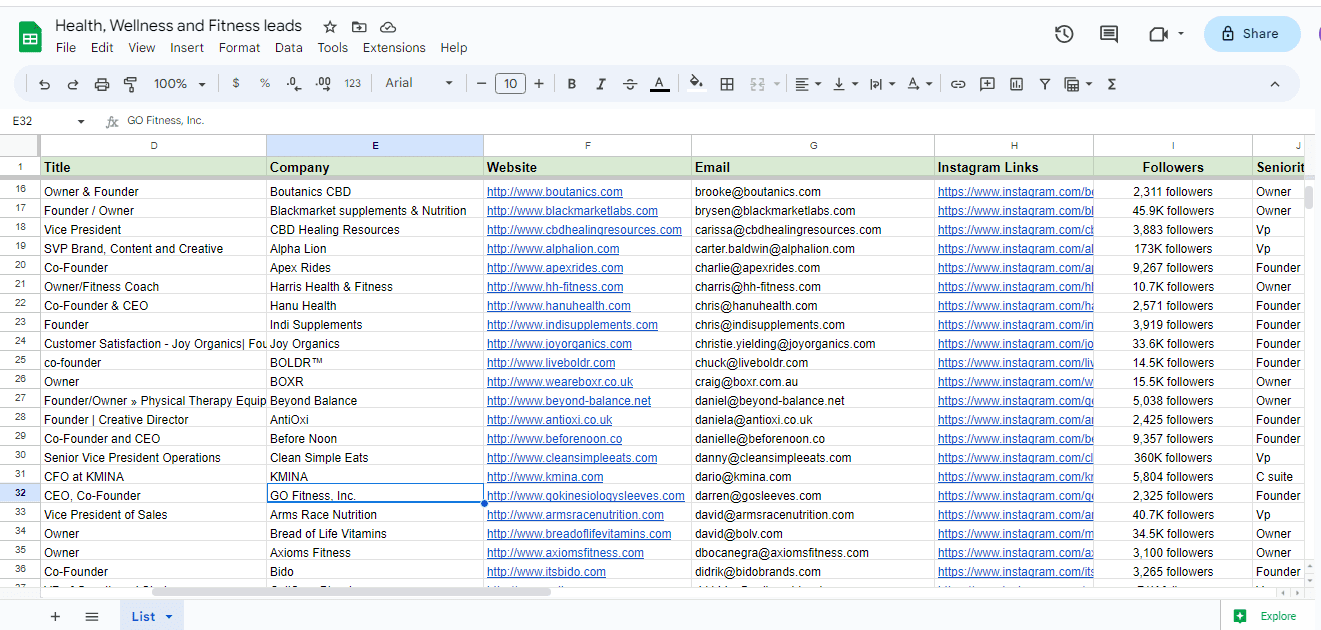Screen dimensions: 1321x630
Task: Click the insert chart icon
Action: pyautogui.click(x=1016, y=84)
